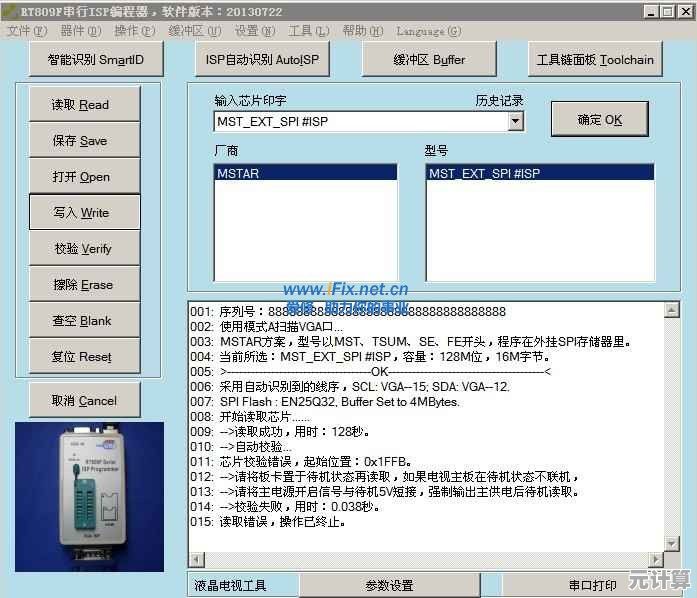
Task: Select MSTAR in the manufacturer list
Action: pyautogui.click(x=238, y=174)
